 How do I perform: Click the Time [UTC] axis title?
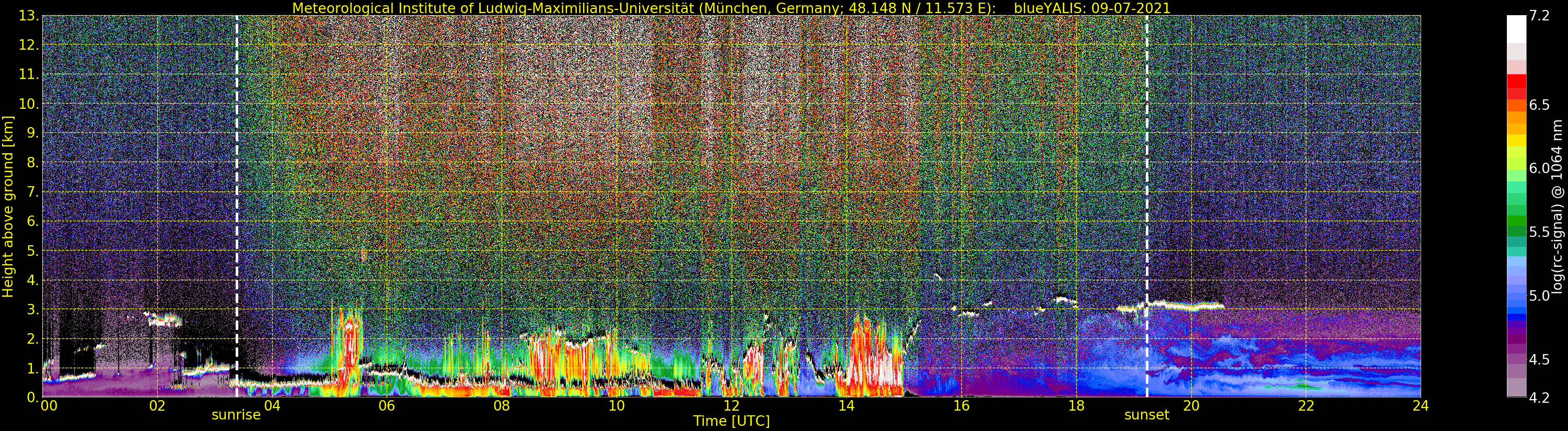point(731,421)
